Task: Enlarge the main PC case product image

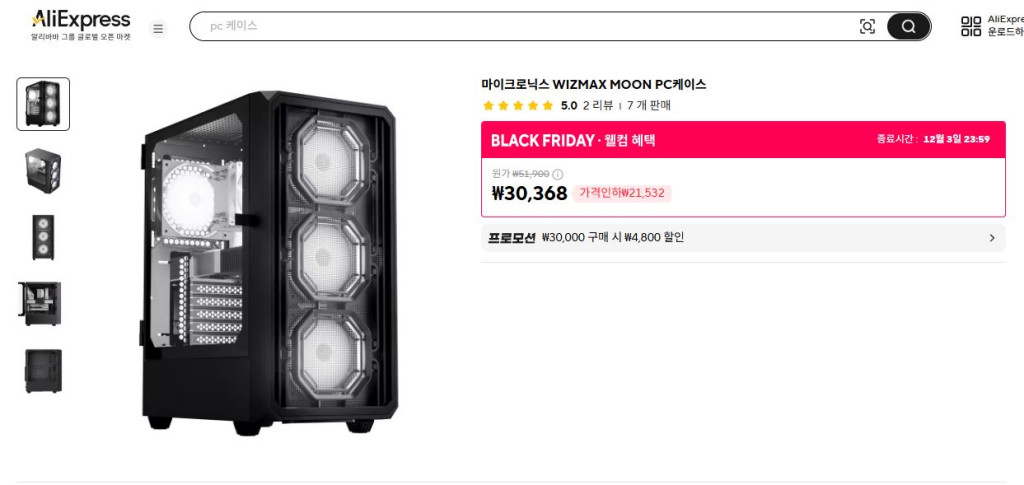Action: pos(268,262)
